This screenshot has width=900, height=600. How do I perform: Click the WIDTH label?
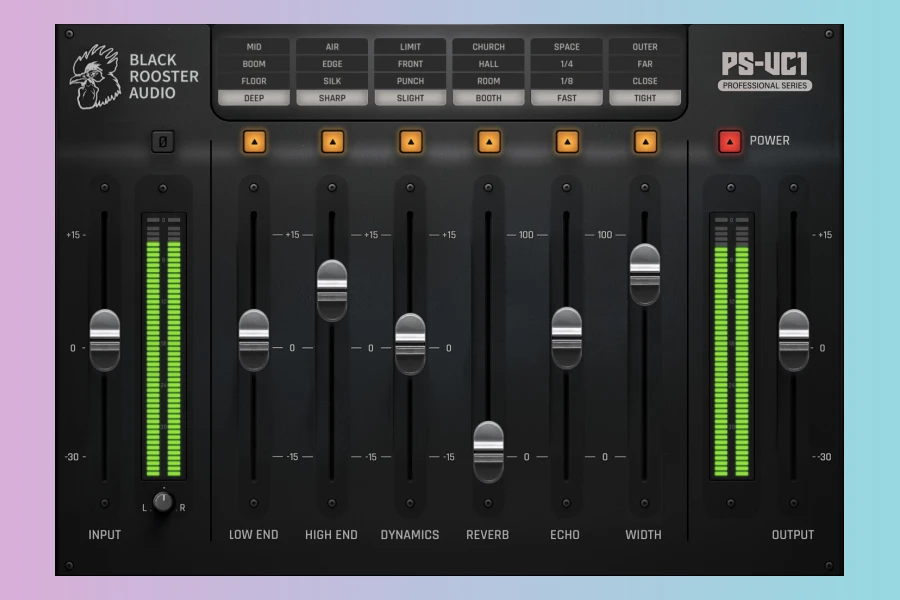pyautogui.click(x=643, y=535)
